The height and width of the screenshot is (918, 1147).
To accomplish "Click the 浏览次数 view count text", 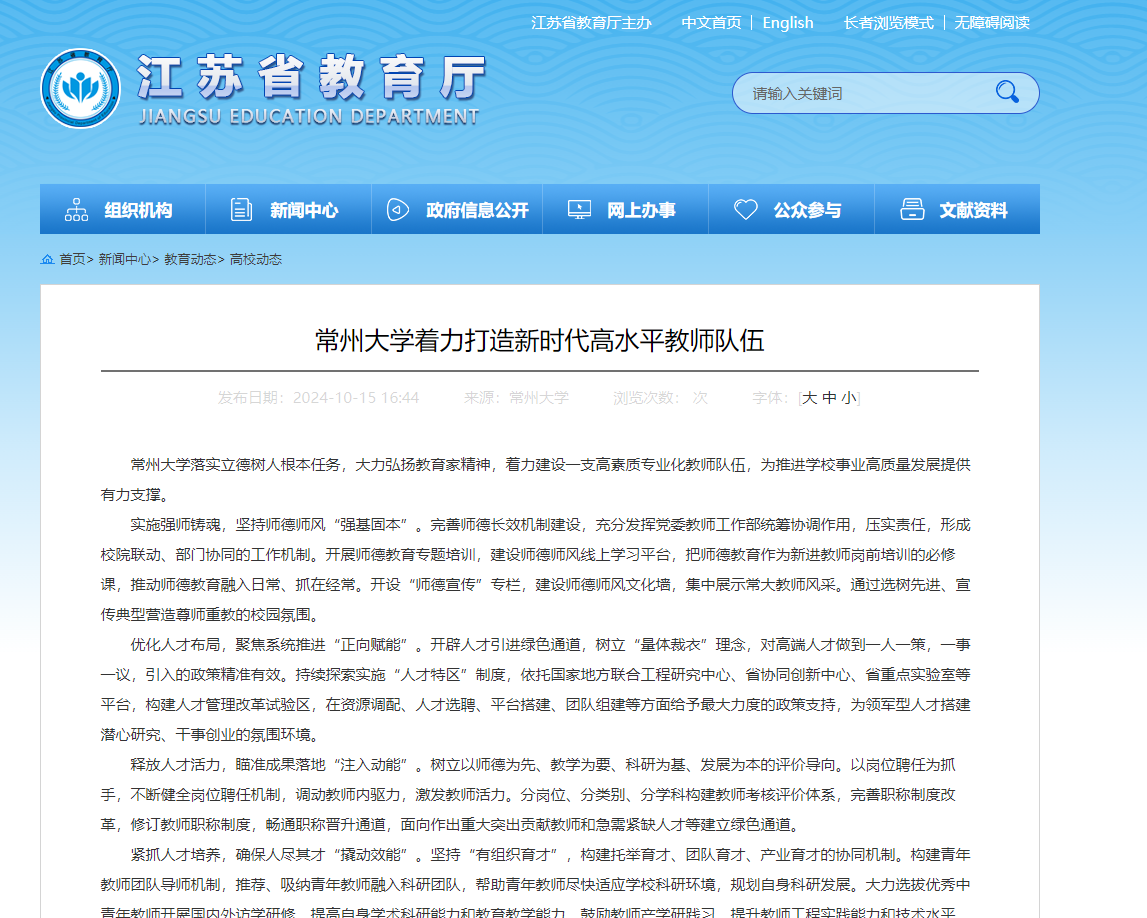I will pos(661,398).
